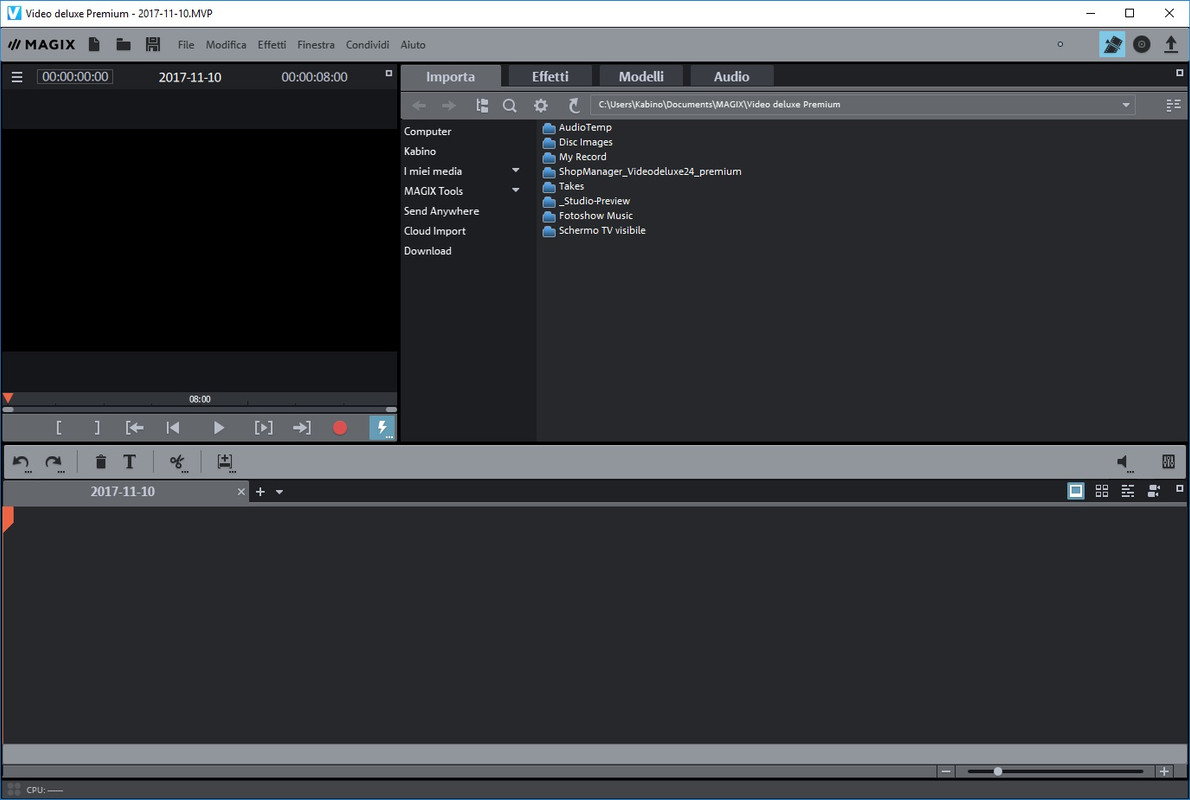1190x800 pixels.
Task: Open the Condividi menu
Action: coord(367,45)
